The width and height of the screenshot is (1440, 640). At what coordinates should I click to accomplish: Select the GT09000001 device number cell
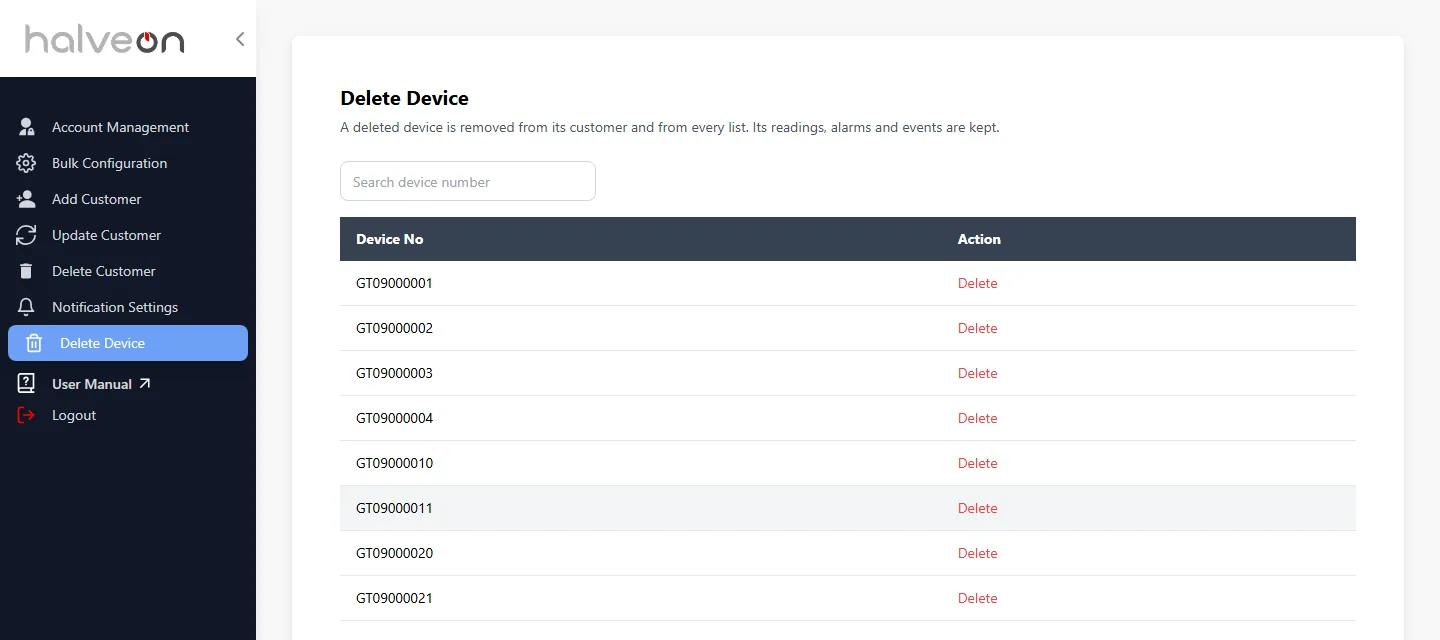click(394, 283)
